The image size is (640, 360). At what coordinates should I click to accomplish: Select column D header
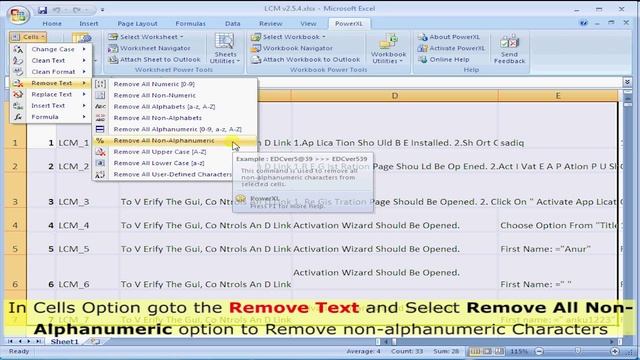click(395, 96)
